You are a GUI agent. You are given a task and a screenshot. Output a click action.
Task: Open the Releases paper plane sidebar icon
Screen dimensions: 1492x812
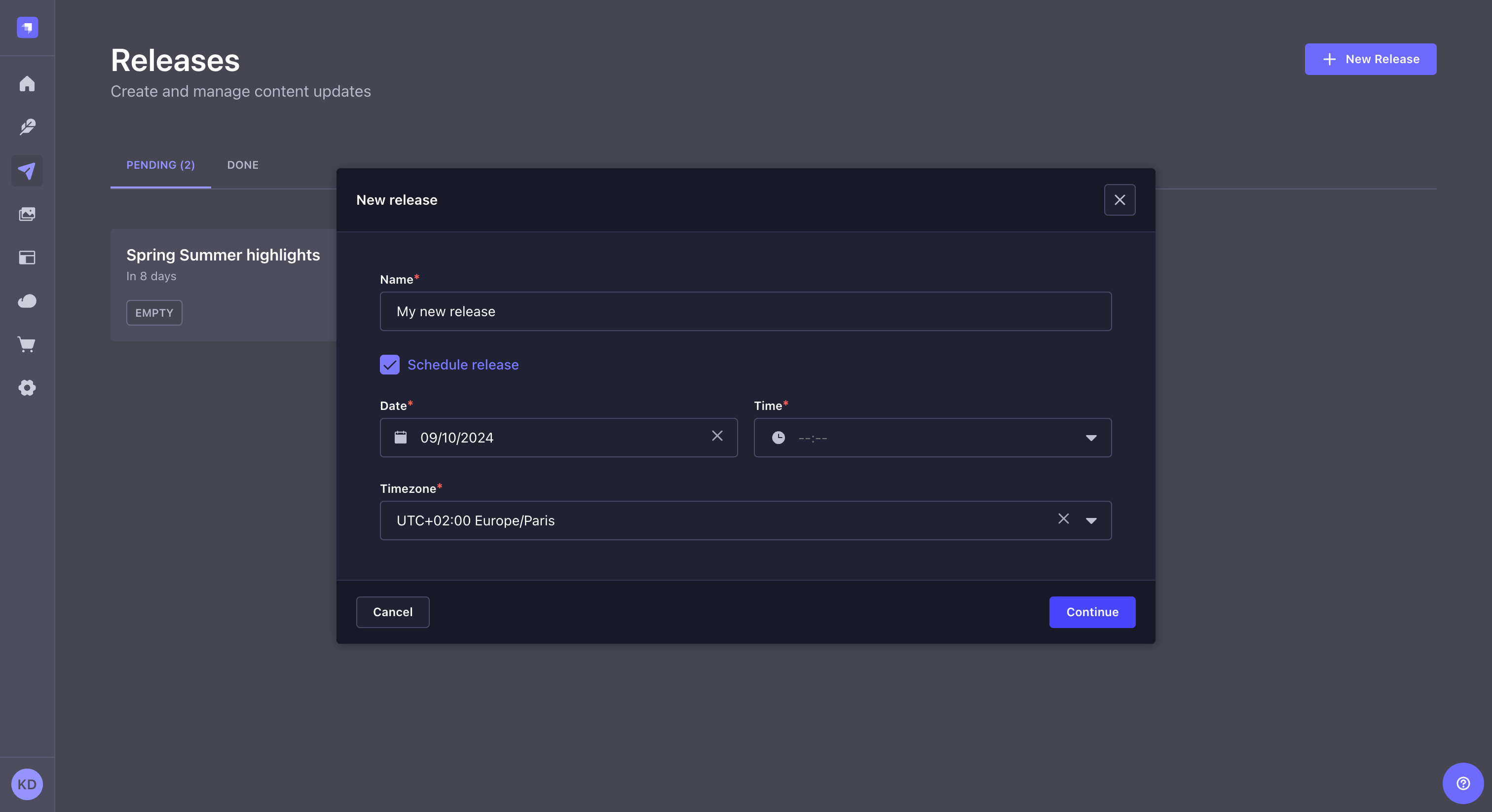pos(27,170)
